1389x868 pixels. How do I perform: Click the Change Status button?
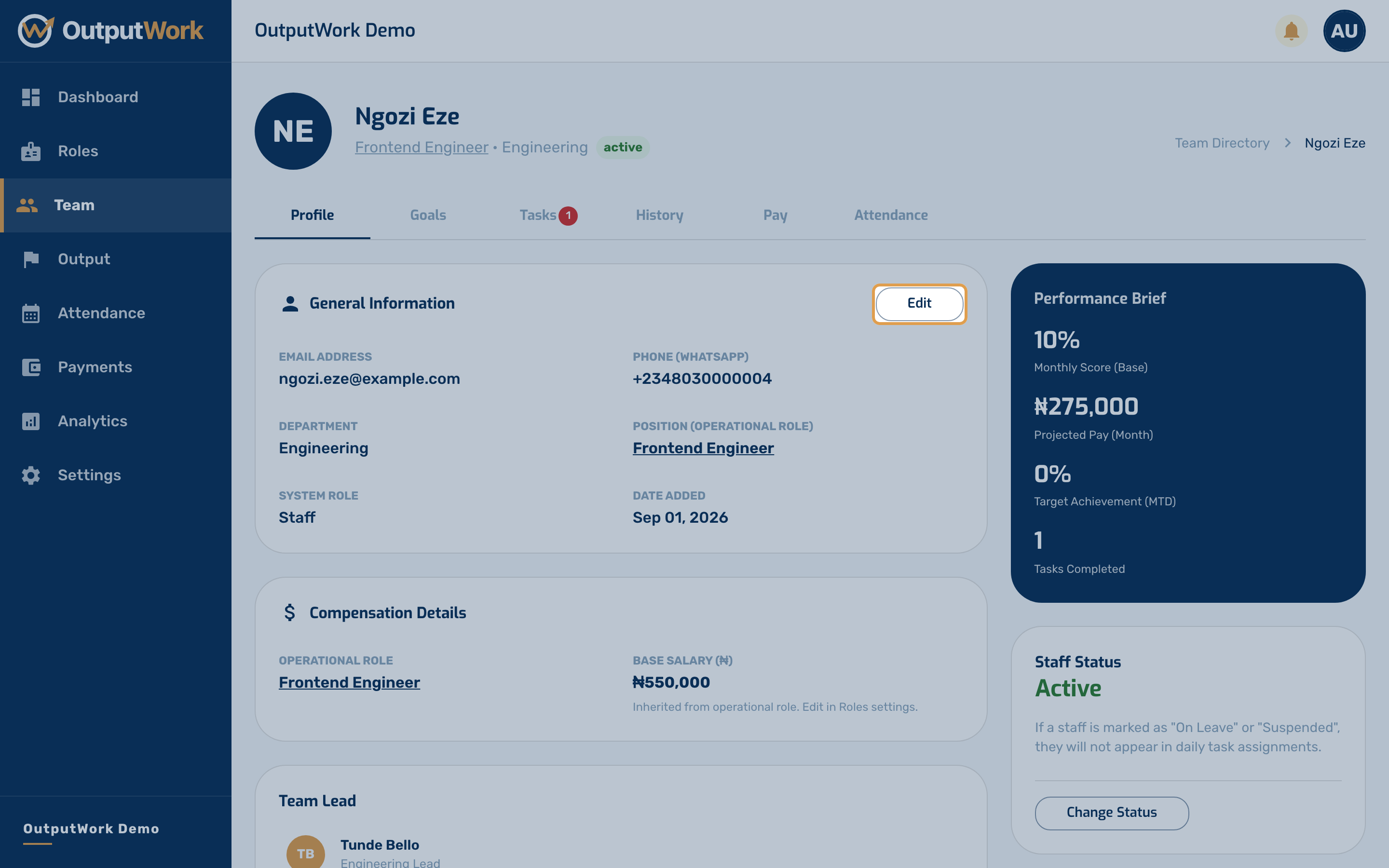pyautogui.click(x=1111, y=813)
